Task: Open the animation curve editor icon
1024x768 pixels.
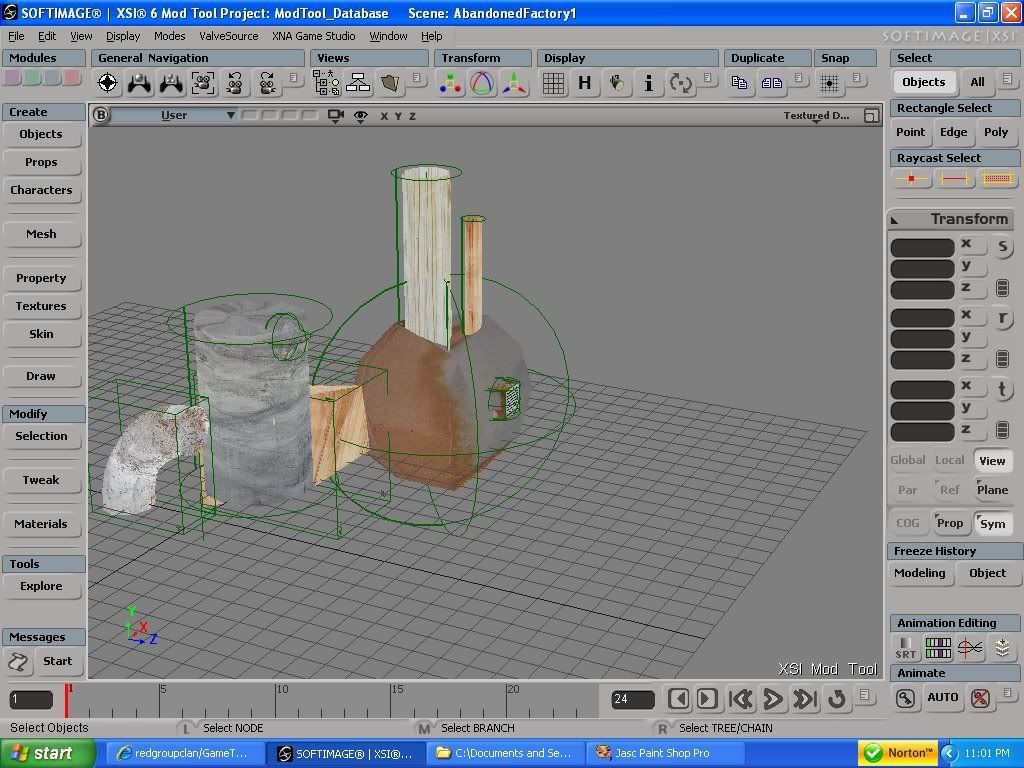Action: [x=970, y=648]
